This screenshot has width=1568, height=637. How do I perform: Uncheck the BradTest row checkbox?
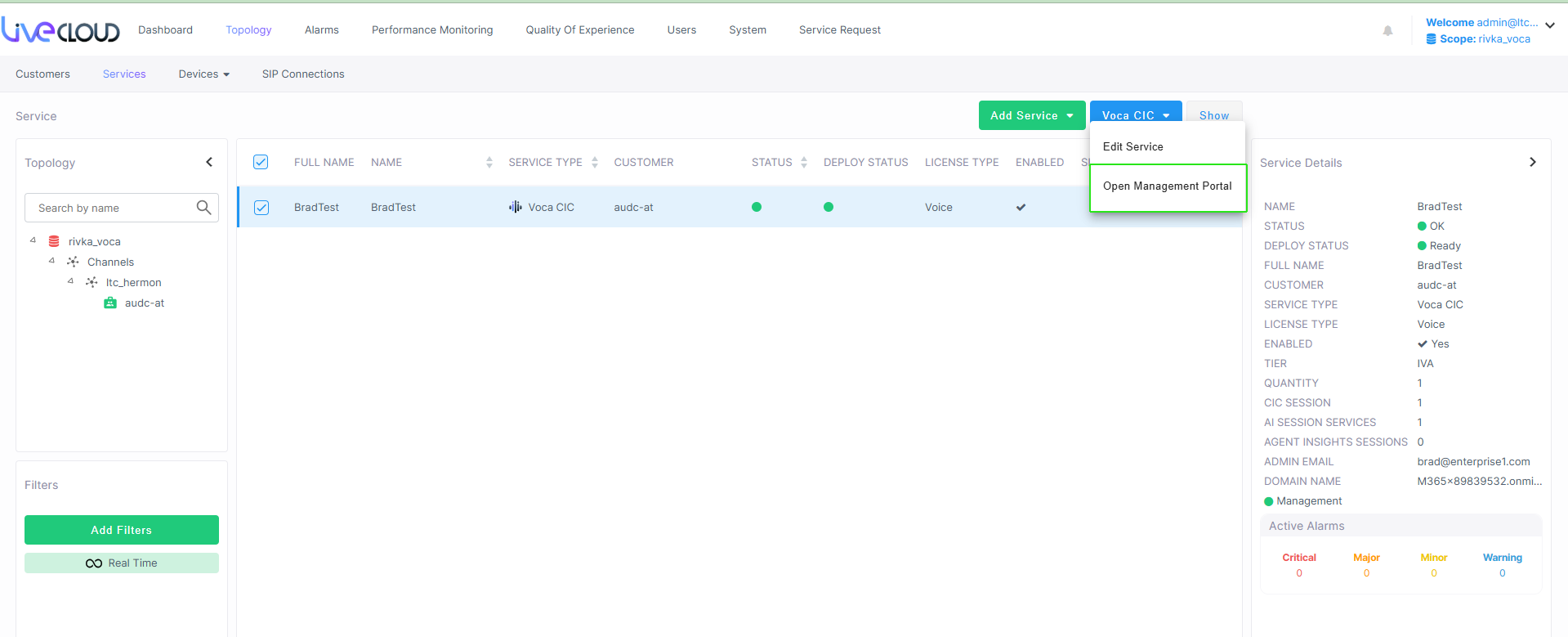pos(261,208)
